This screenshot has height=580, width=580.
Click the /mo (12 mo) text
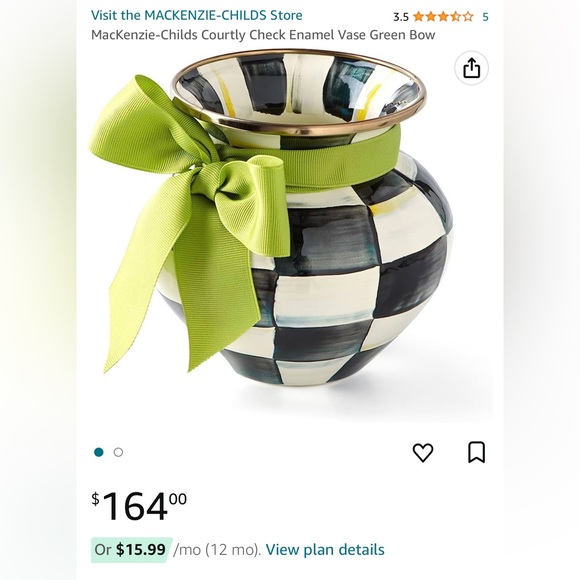(217, 550)
